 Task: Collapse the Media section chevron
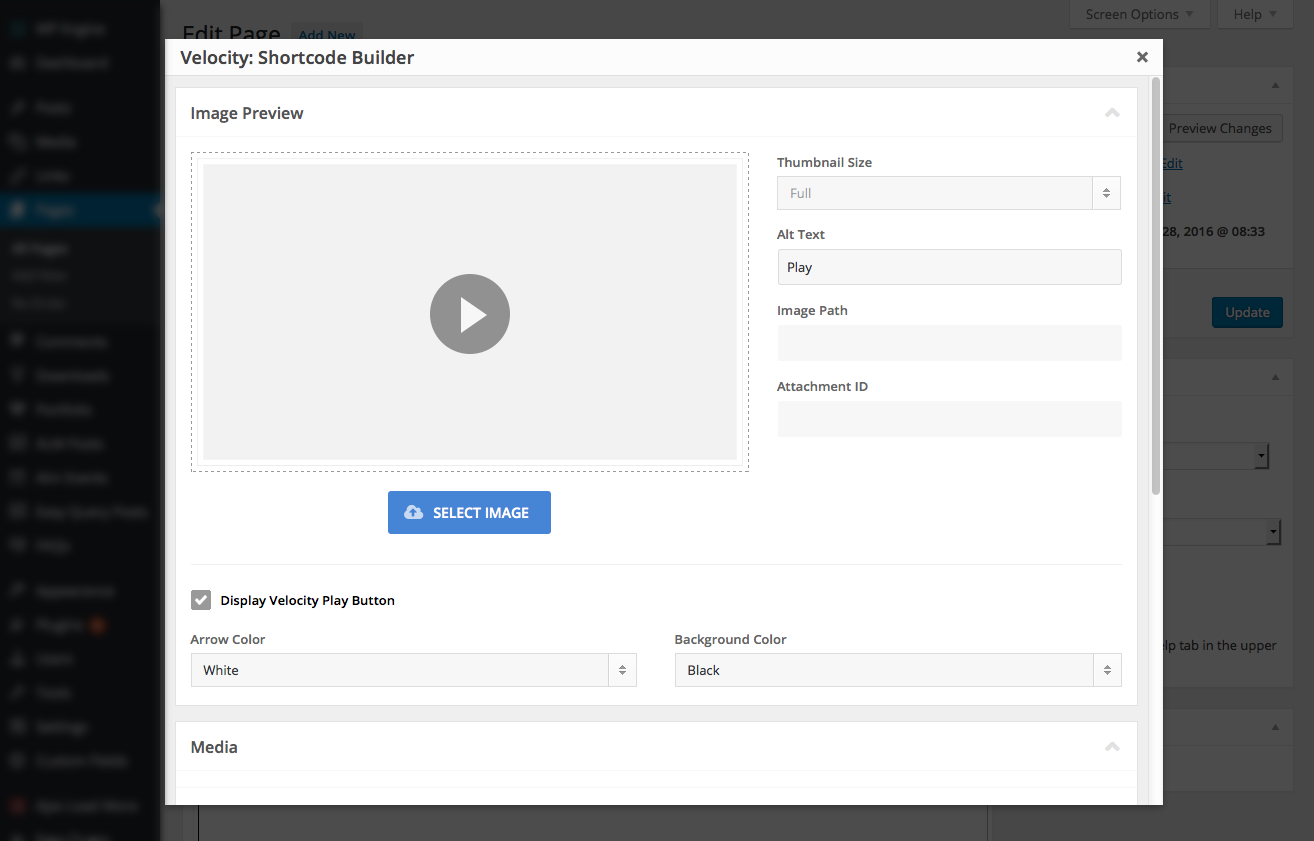(1112, 747)
